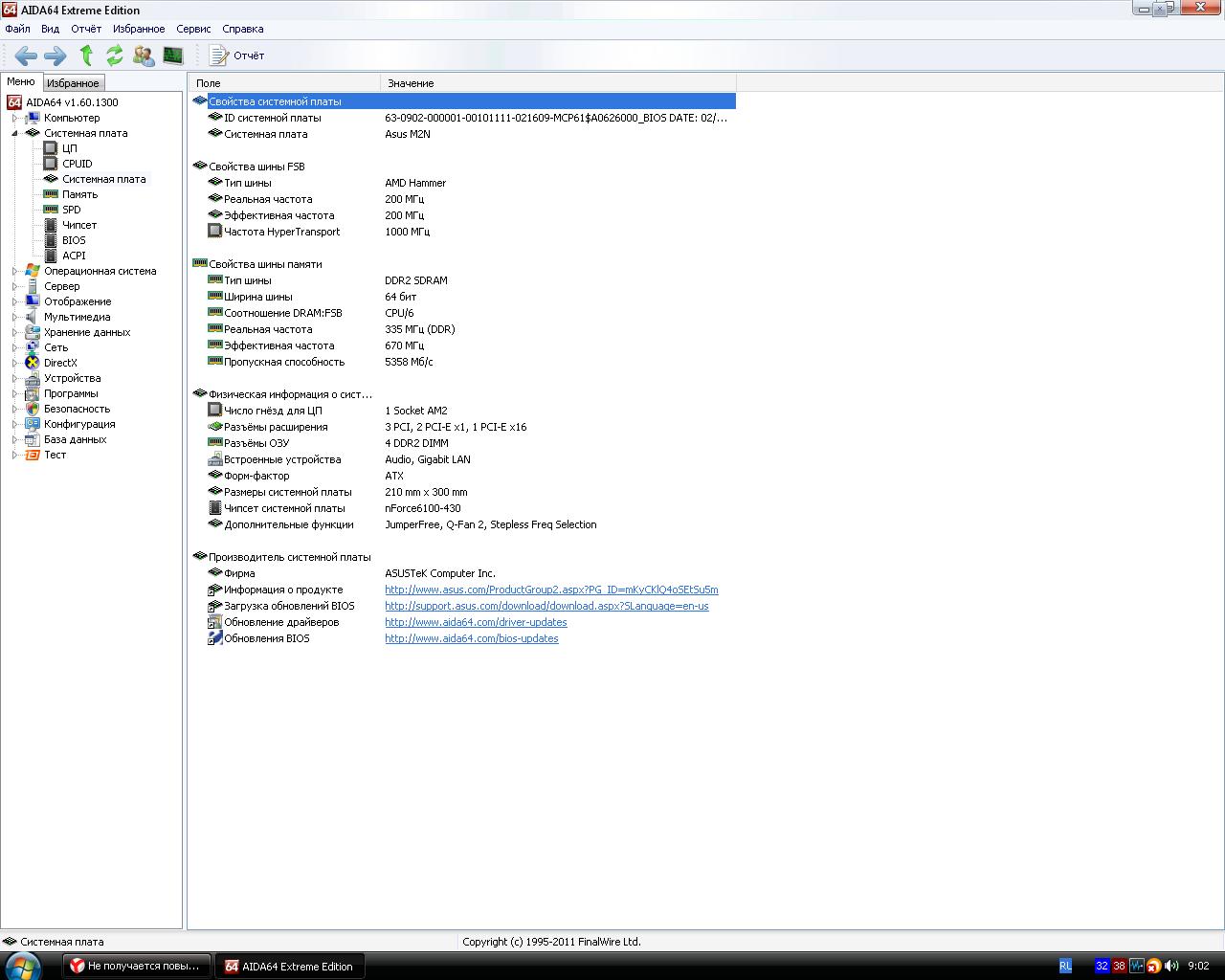Open the Вид menu
Image resolution: width=1225 pixels, height=980 pixels.
50,29
